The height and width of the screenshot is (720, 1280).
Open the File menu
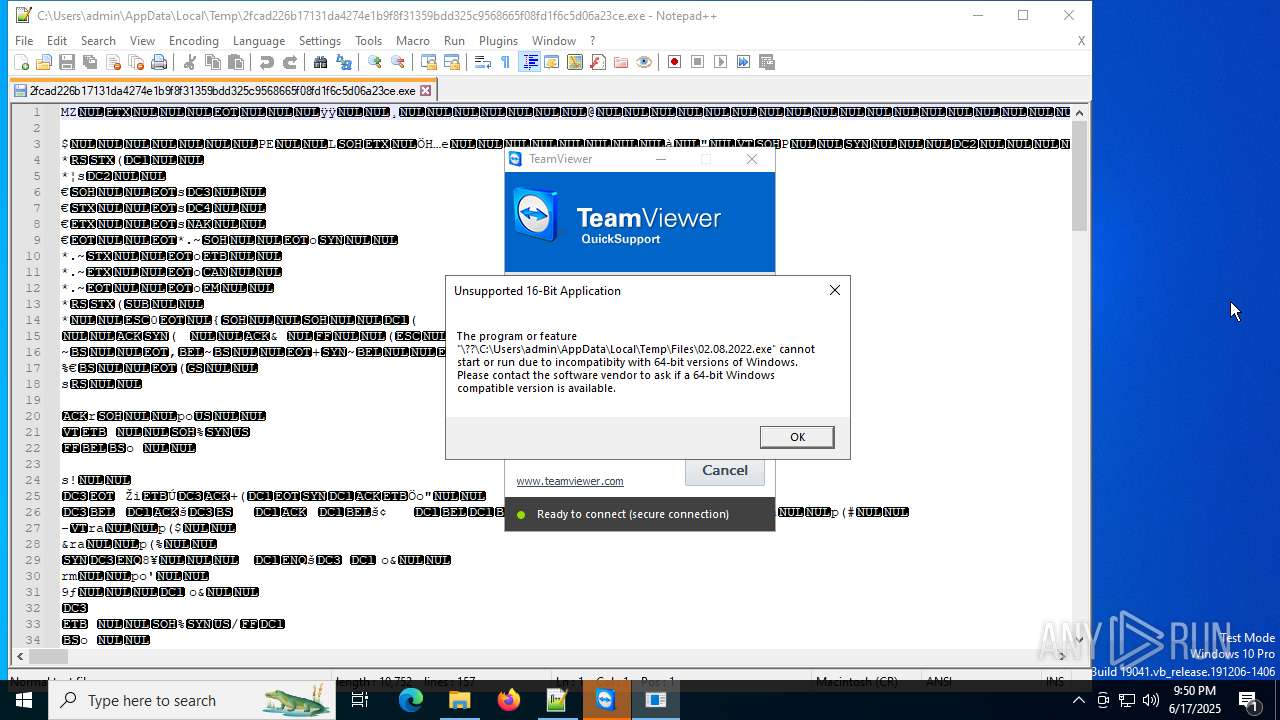click(24, 41)
